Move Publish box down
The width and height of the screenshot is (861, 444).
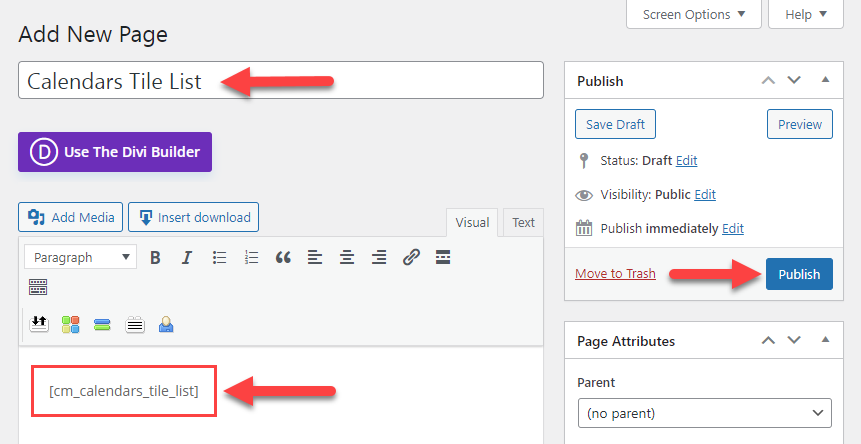[794, 80]
